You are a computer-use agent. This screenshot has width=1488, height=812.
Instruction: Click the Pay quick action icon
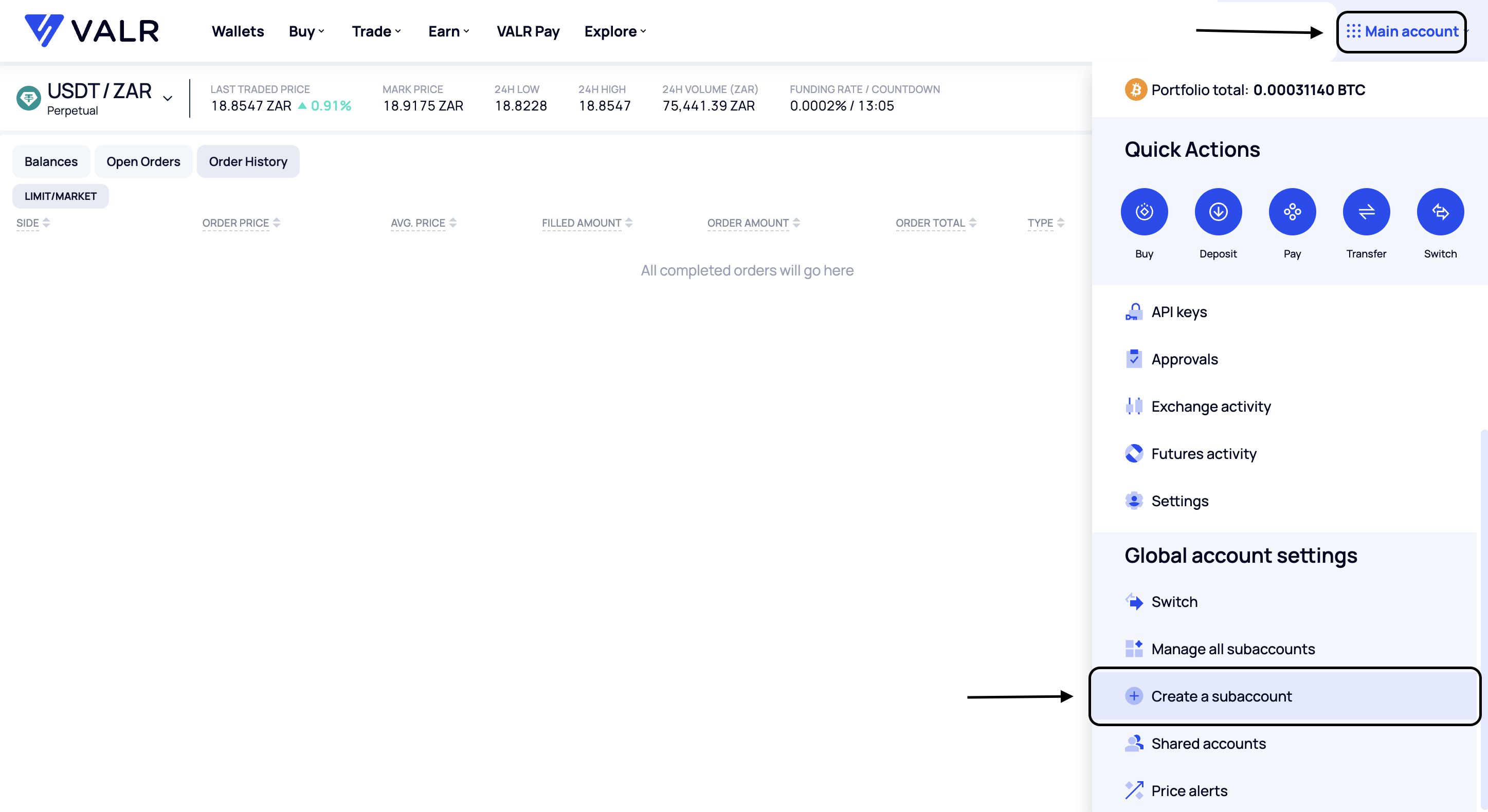coord(1292,211)
